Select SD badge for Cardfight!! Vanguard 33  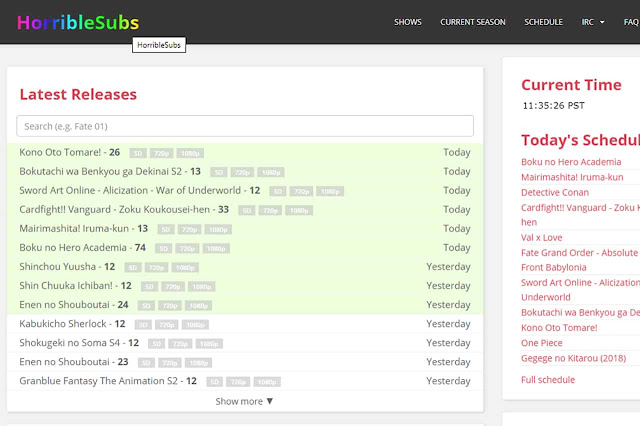pyautogui.click(x=247, y=211)
